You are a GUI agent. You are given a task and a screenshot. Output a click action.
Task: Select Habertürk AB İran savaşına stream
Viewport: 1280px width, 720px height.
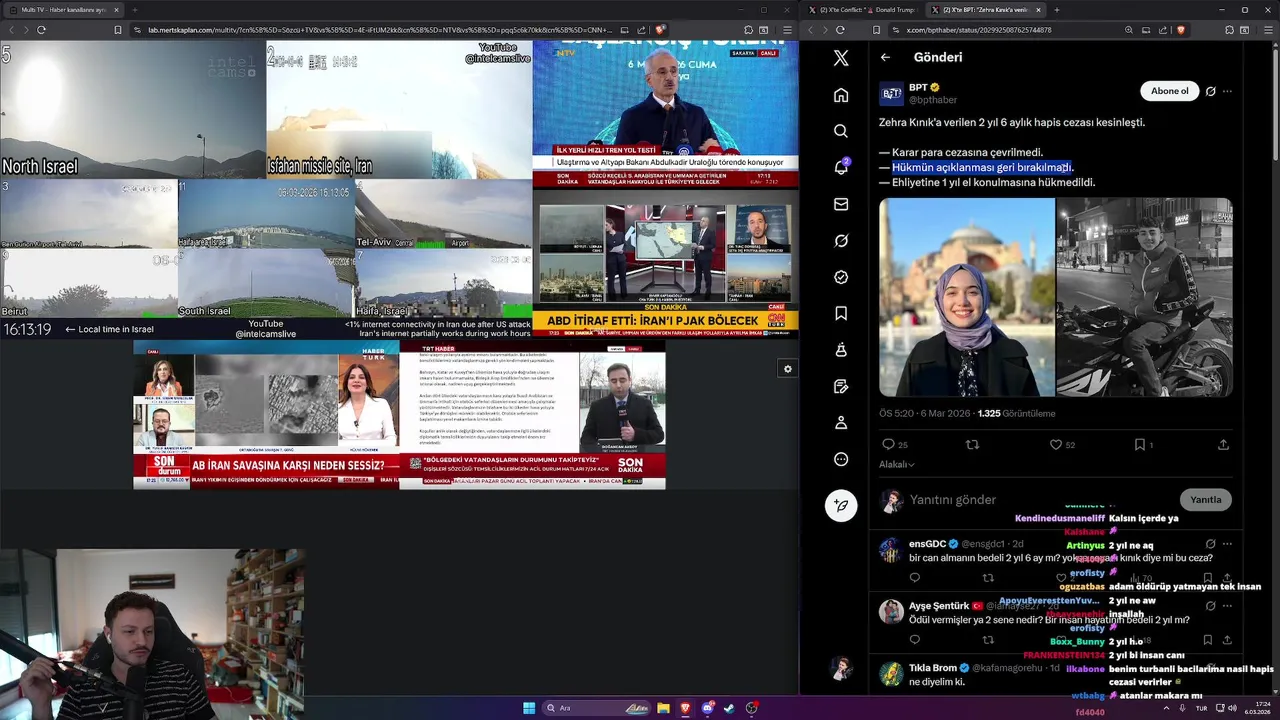point(266,415)
